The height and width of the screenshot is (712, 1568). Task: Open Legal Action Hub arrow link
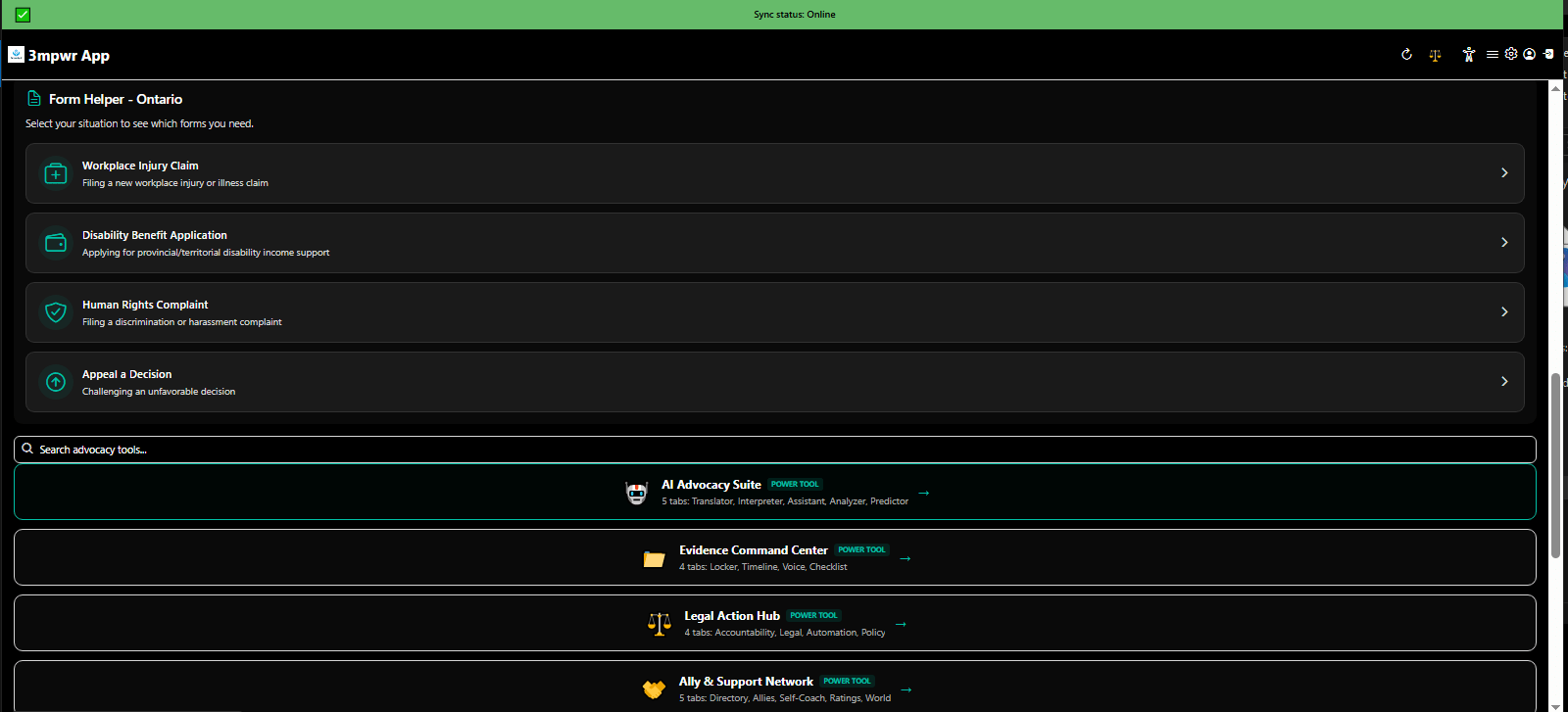(x=901, y=624)
